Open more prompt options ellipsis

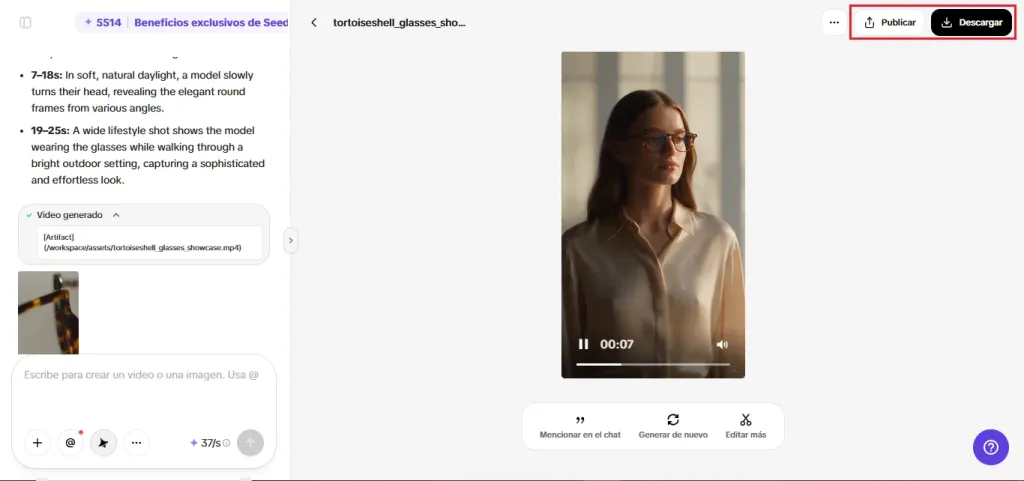(136, 442)
